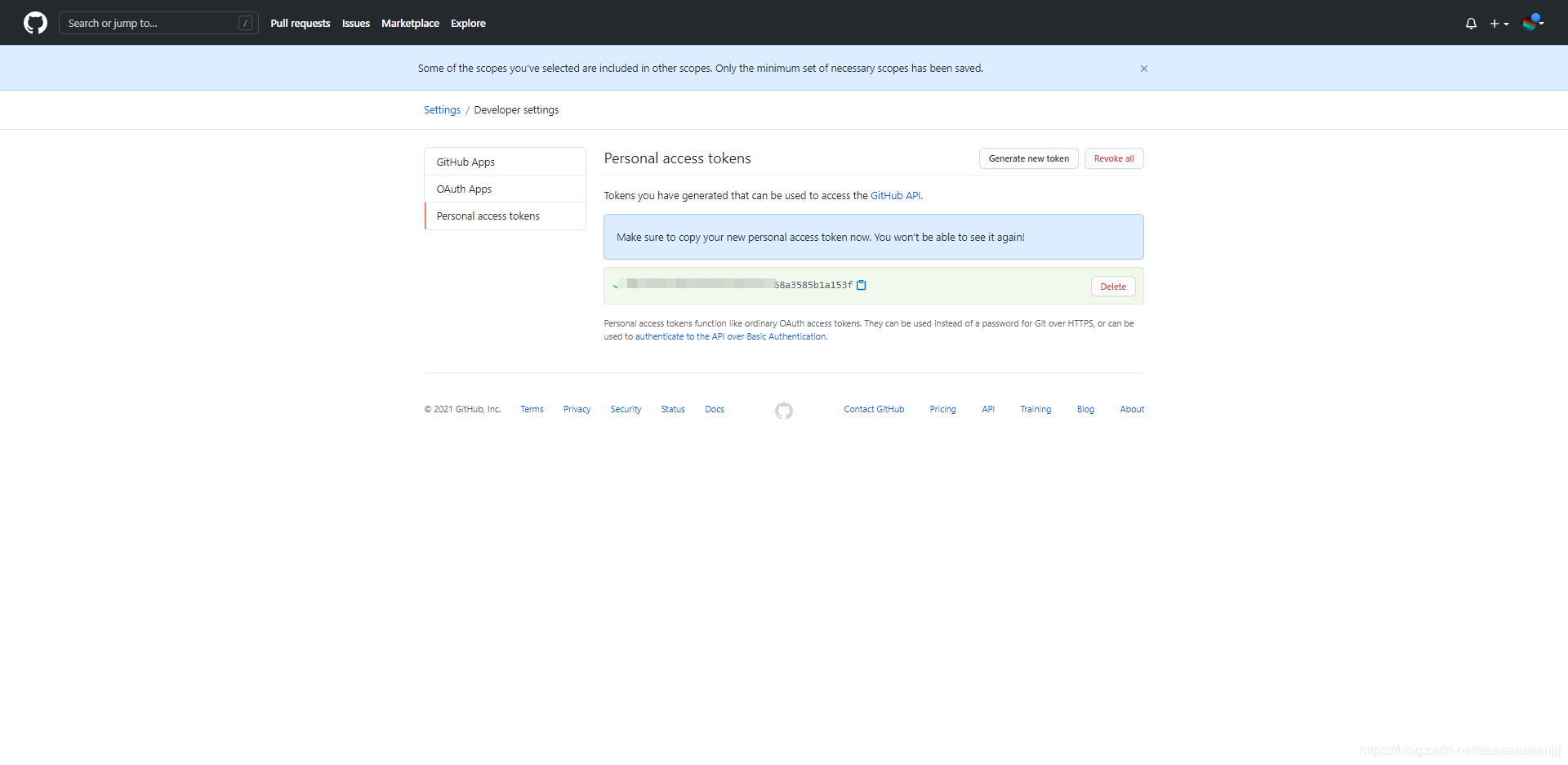Open the GitHub API link
Screen dimensions: 1568x765
point(896,196)
